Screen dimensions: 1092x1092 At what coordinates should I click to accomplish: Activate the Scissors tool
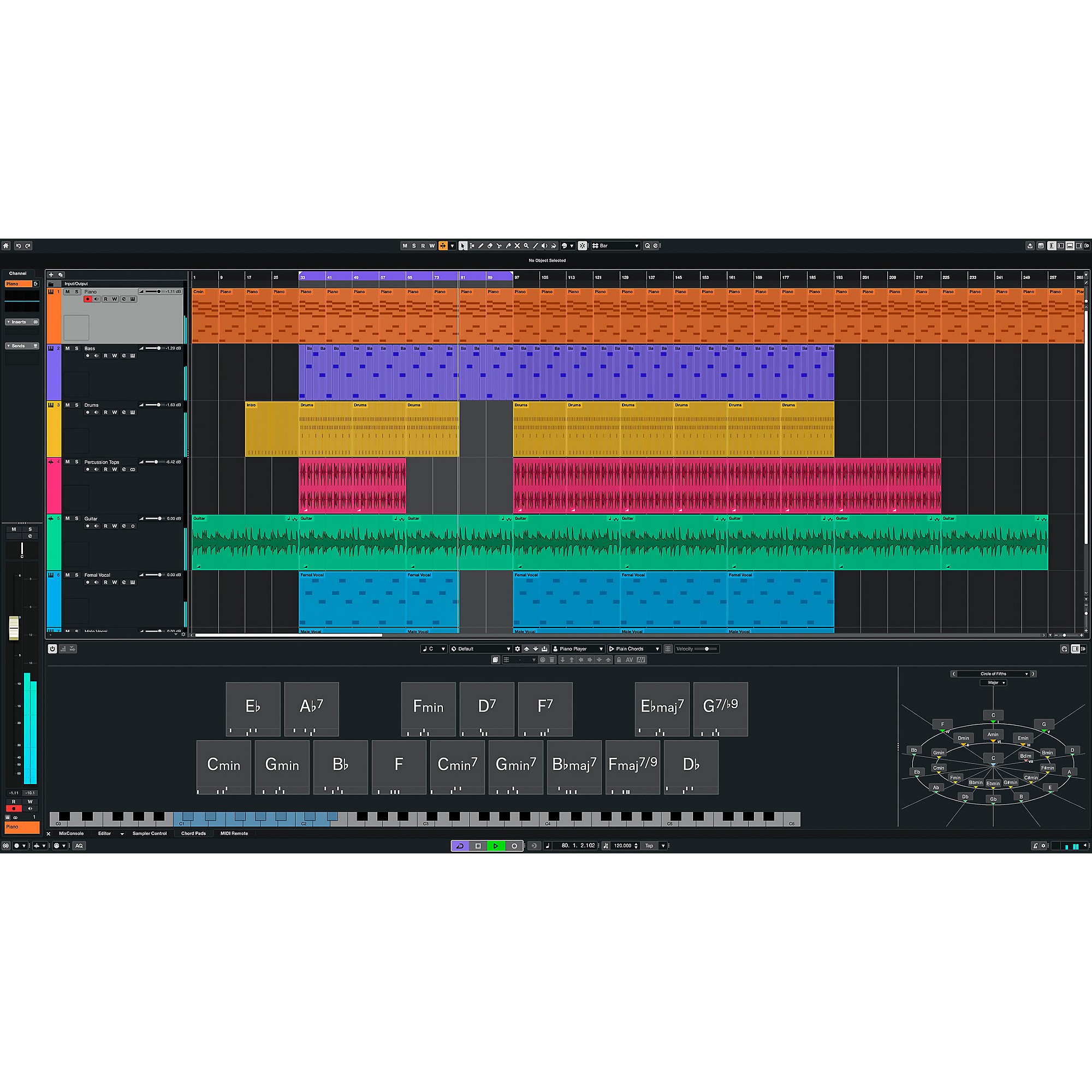(x=500, y=245)
